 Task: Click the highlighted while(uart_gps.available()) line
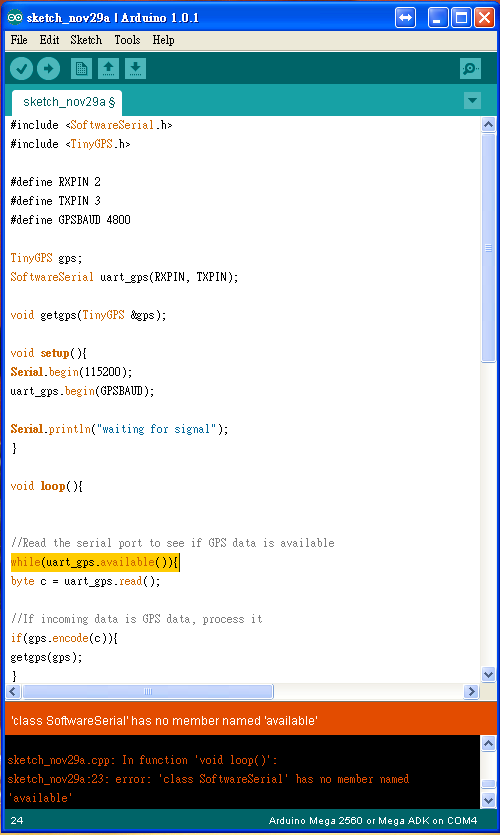(95, 562)
